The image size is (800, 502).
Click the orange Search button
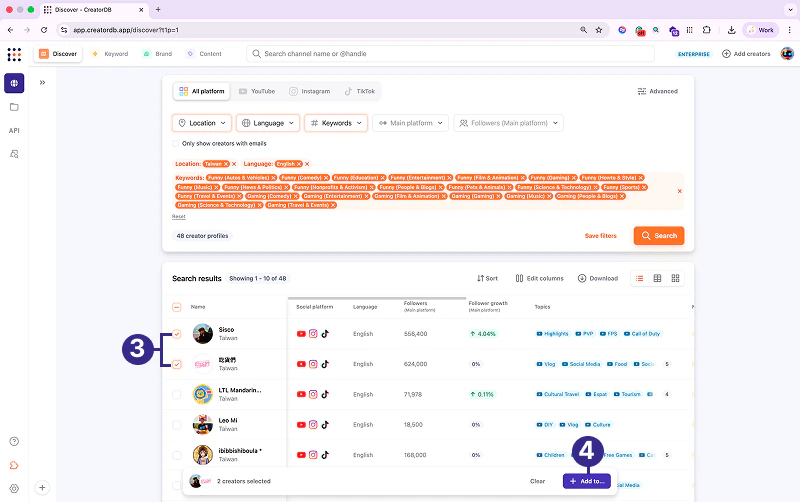[x=659, y=236]
